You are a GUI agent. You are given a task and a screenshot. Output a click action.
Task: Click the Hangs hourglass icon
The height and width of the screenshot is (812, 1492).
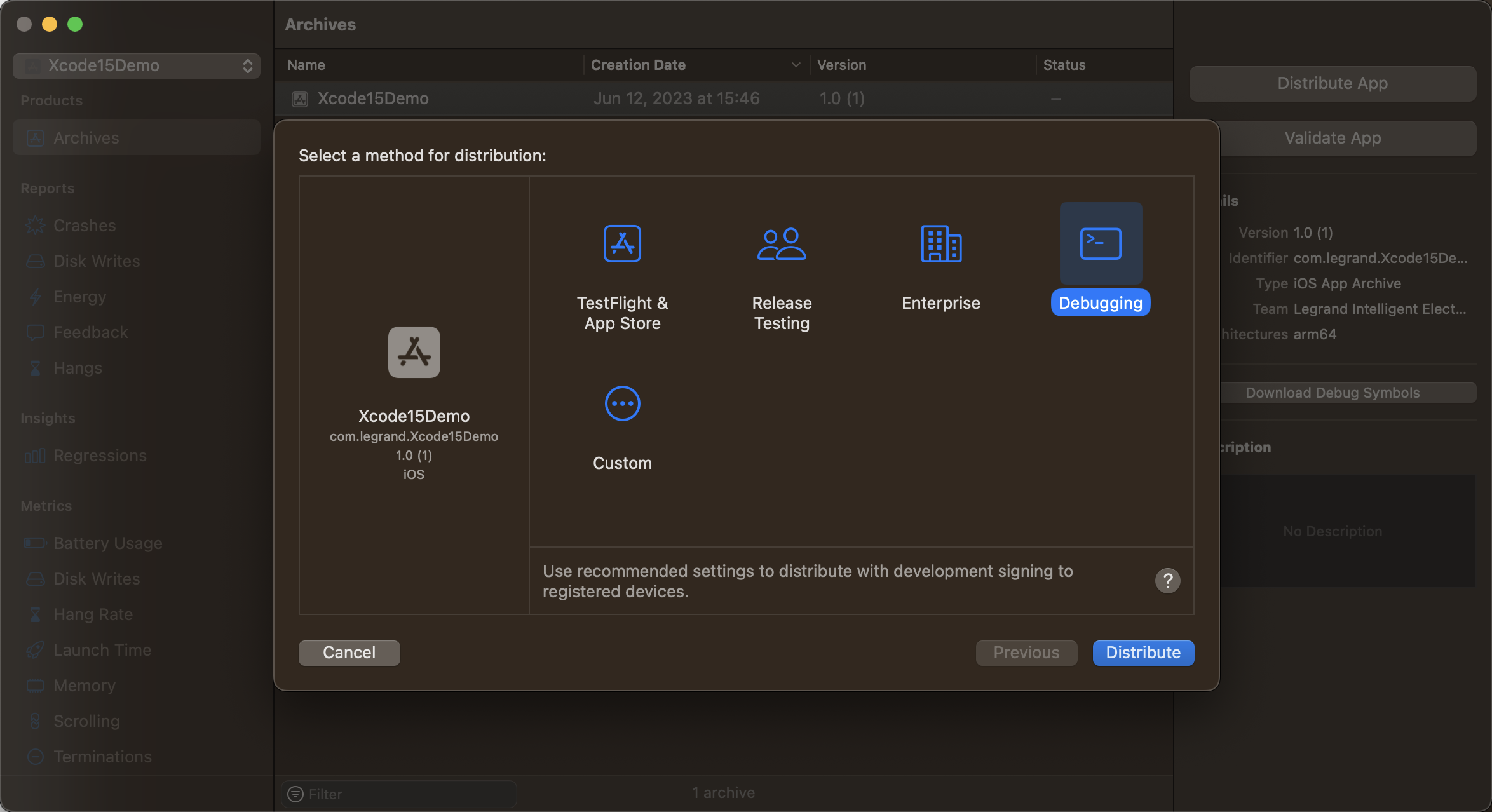[35, 368]
